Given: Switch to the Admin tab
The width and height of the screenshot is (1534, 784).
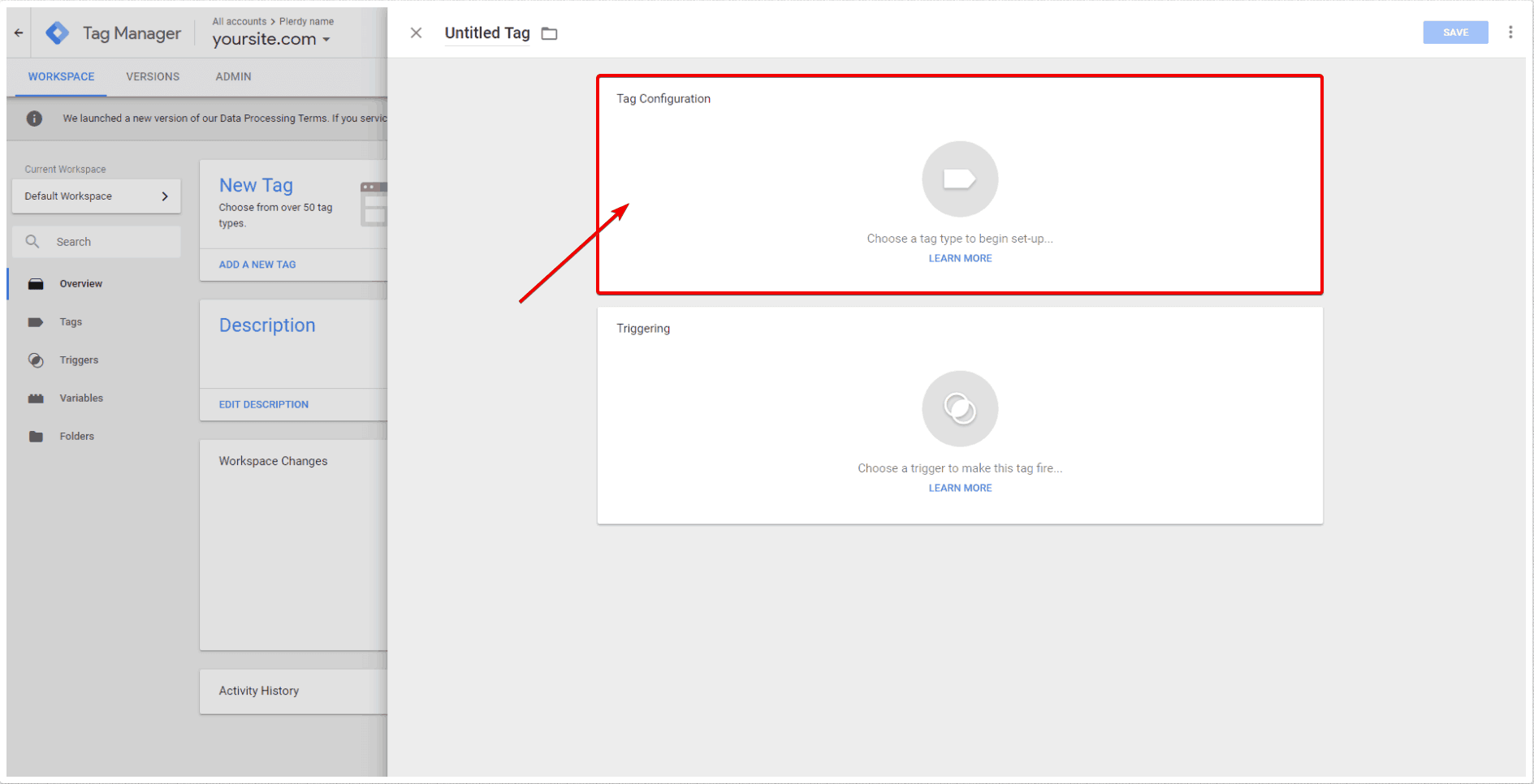Looking at the screenshot, I should pyautogui.click(x=233, y=76).
